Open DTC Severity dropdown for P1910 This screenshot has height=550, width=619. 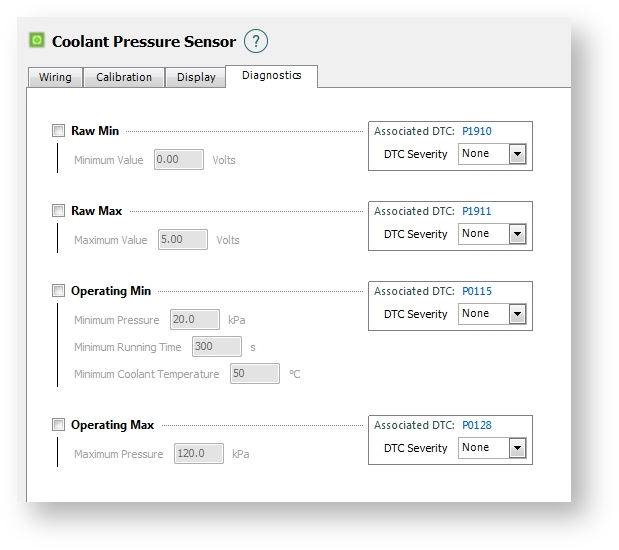click(516, 154)
